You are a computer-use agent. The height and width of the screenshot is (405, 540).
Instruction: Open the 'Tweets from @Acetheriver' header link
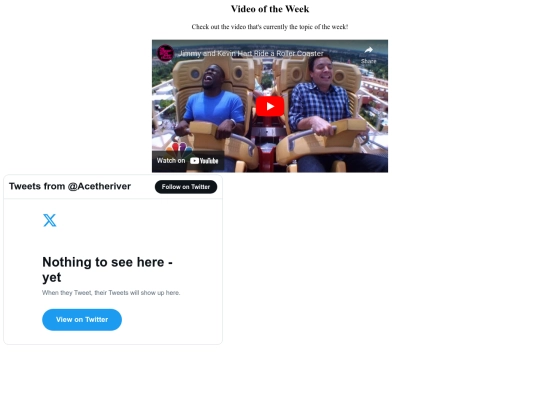[70, 186]
